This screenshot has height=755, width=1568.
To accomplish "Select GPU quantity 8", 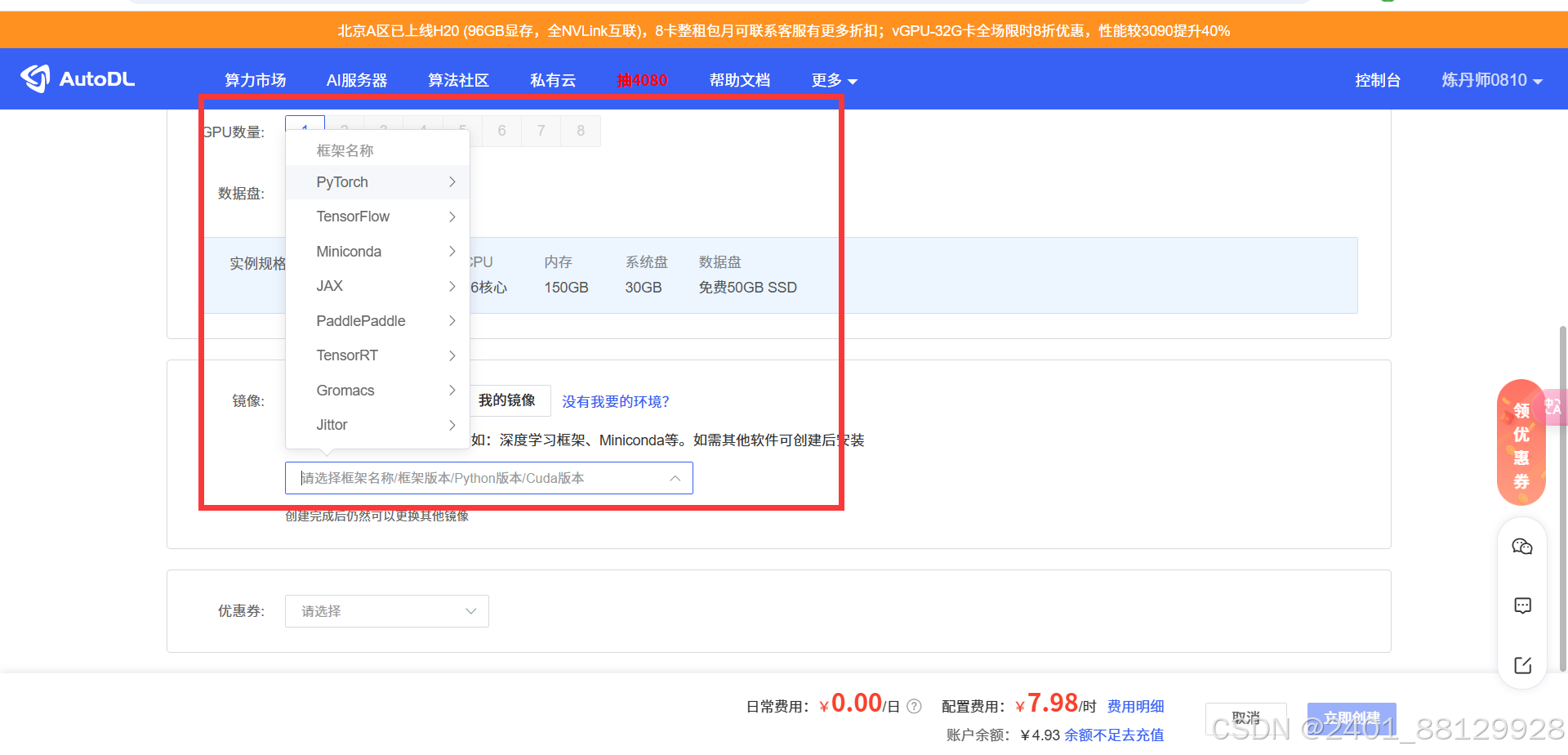I will pyautogui.click(x=581, y=131).
